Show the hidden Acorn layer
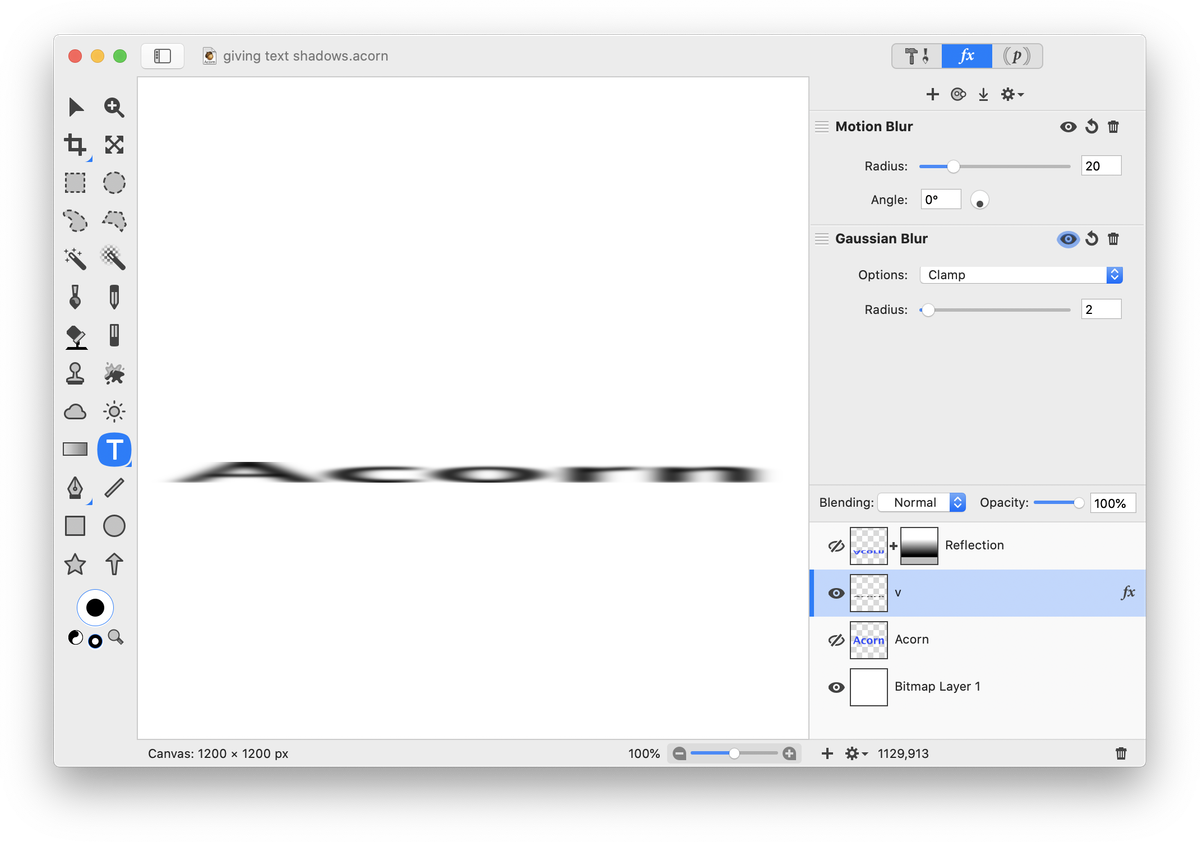The image size is (1200, 842). coord(837,640)
